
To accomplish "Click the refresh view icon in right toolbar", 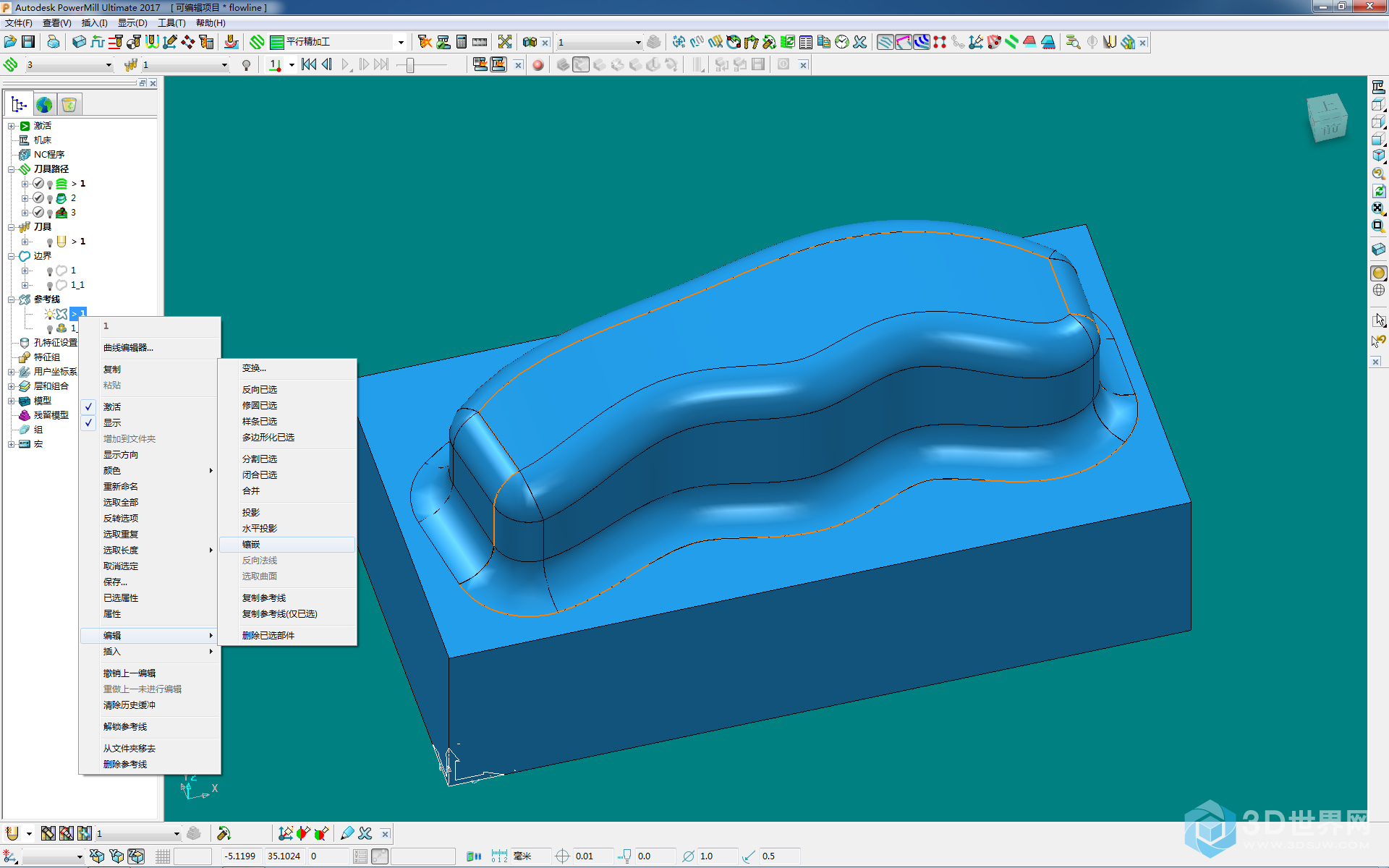I will [1379, 191].
